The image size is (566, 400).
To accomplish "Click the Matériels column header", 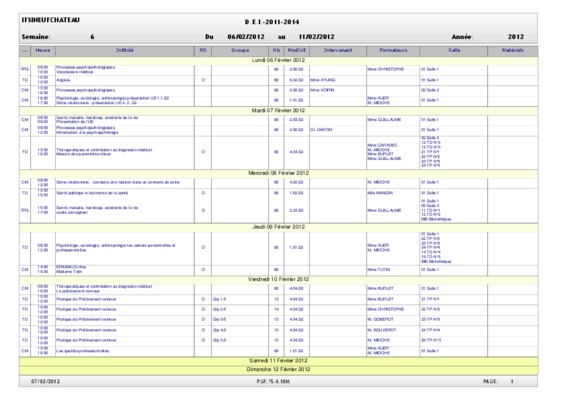I will [x=513, y=51].
